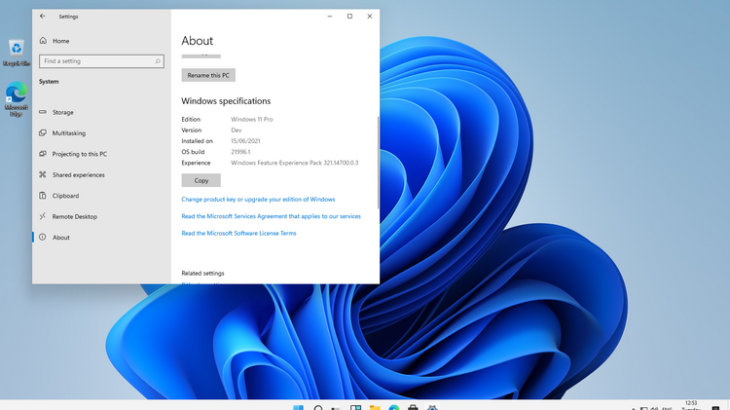Click the Copy button under Windows specifications
This screenshot has width=730, height=410.
point(201,181)
